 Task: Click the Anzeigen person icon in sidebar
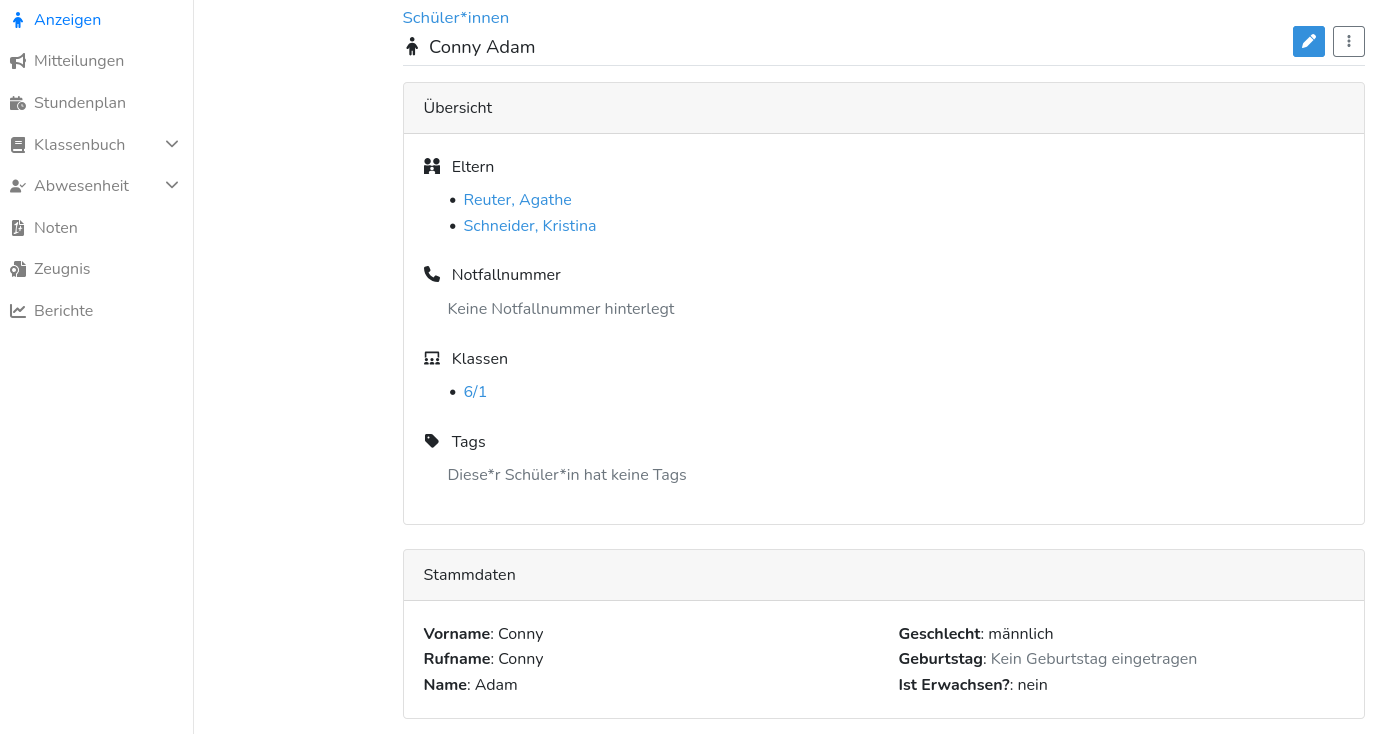point(18,20)
